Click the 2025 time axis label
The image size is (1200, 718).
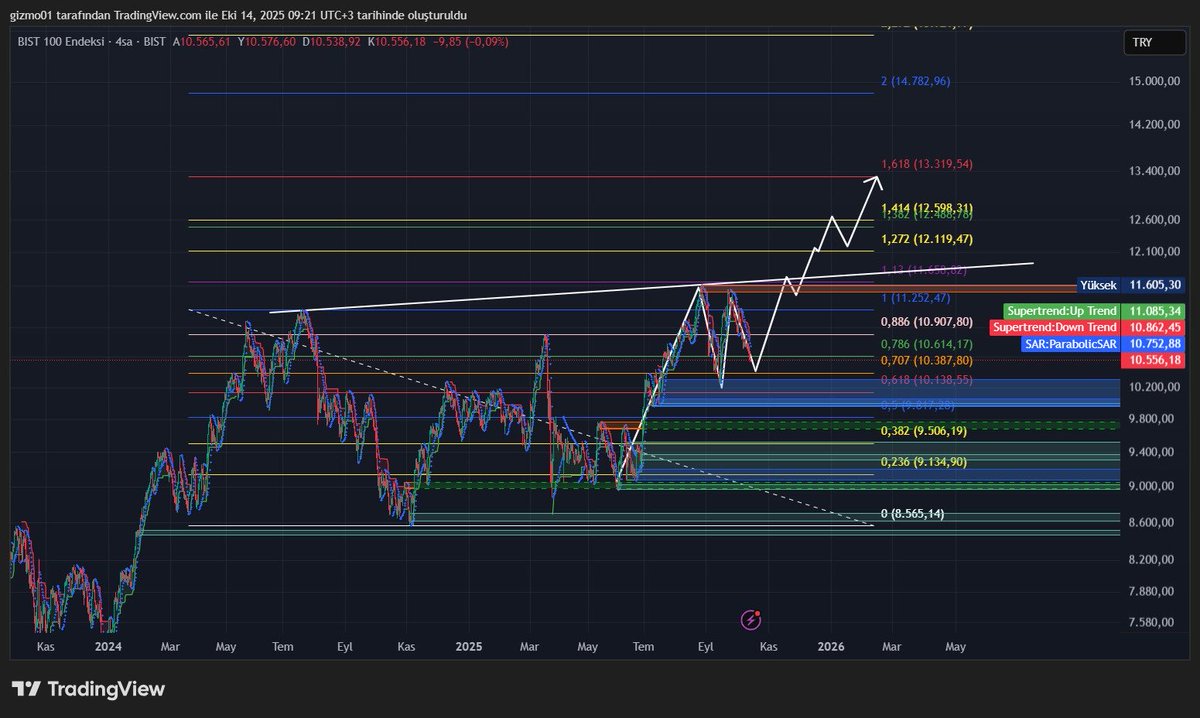[x=469, y=647]
